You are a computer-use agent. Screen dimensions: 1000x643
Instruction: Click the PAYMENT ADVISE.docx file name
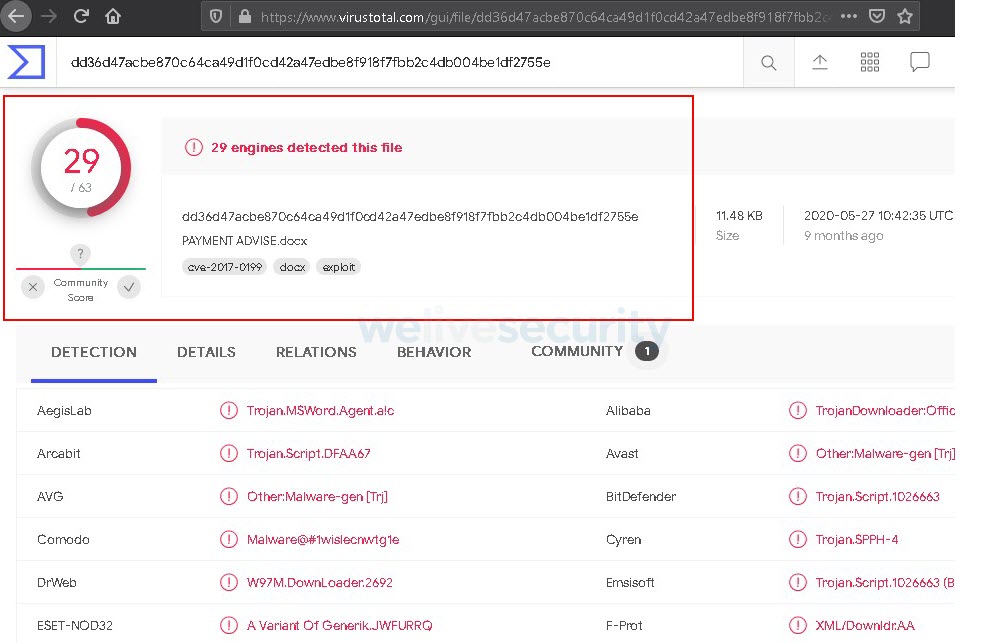(244, 241)
